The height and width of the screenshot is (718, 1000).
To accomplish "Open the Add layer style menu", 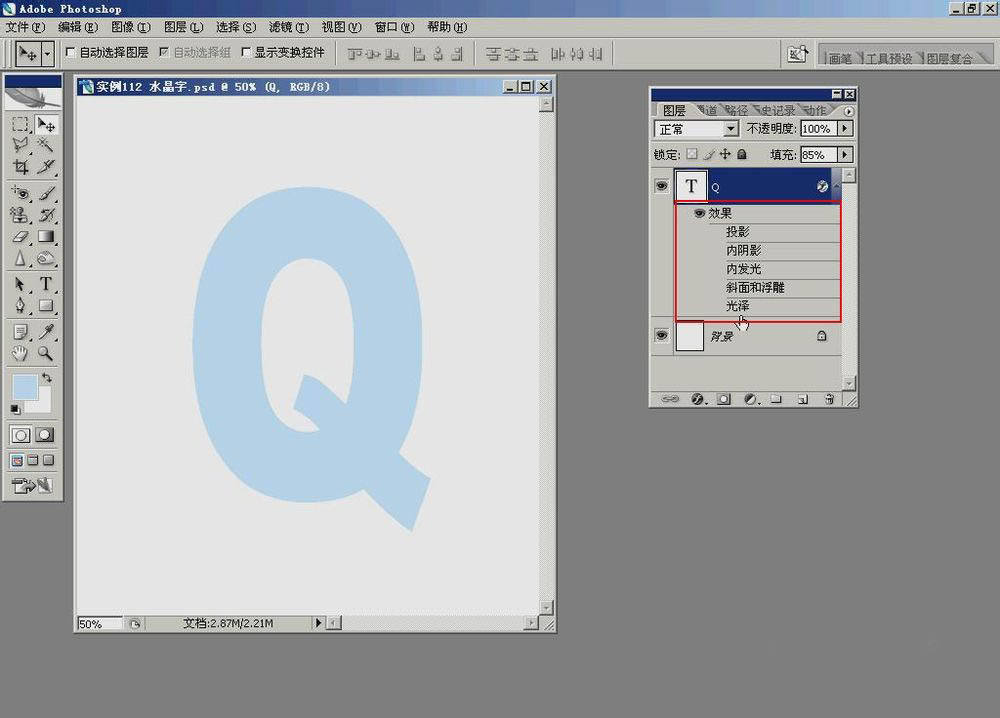I will pos(698,399).
